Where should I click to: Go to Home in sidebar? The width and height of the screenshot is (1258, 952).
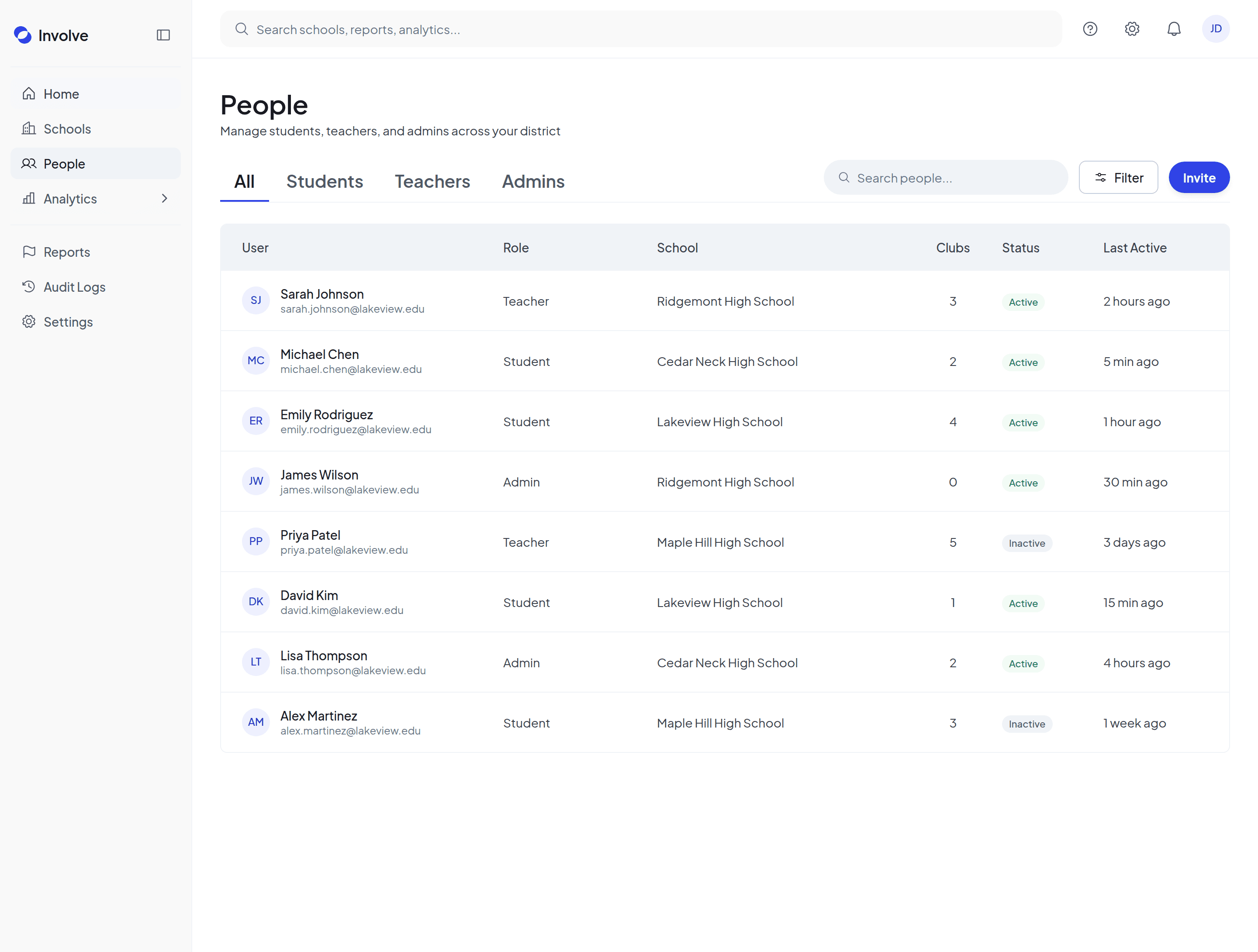(96, 94)
